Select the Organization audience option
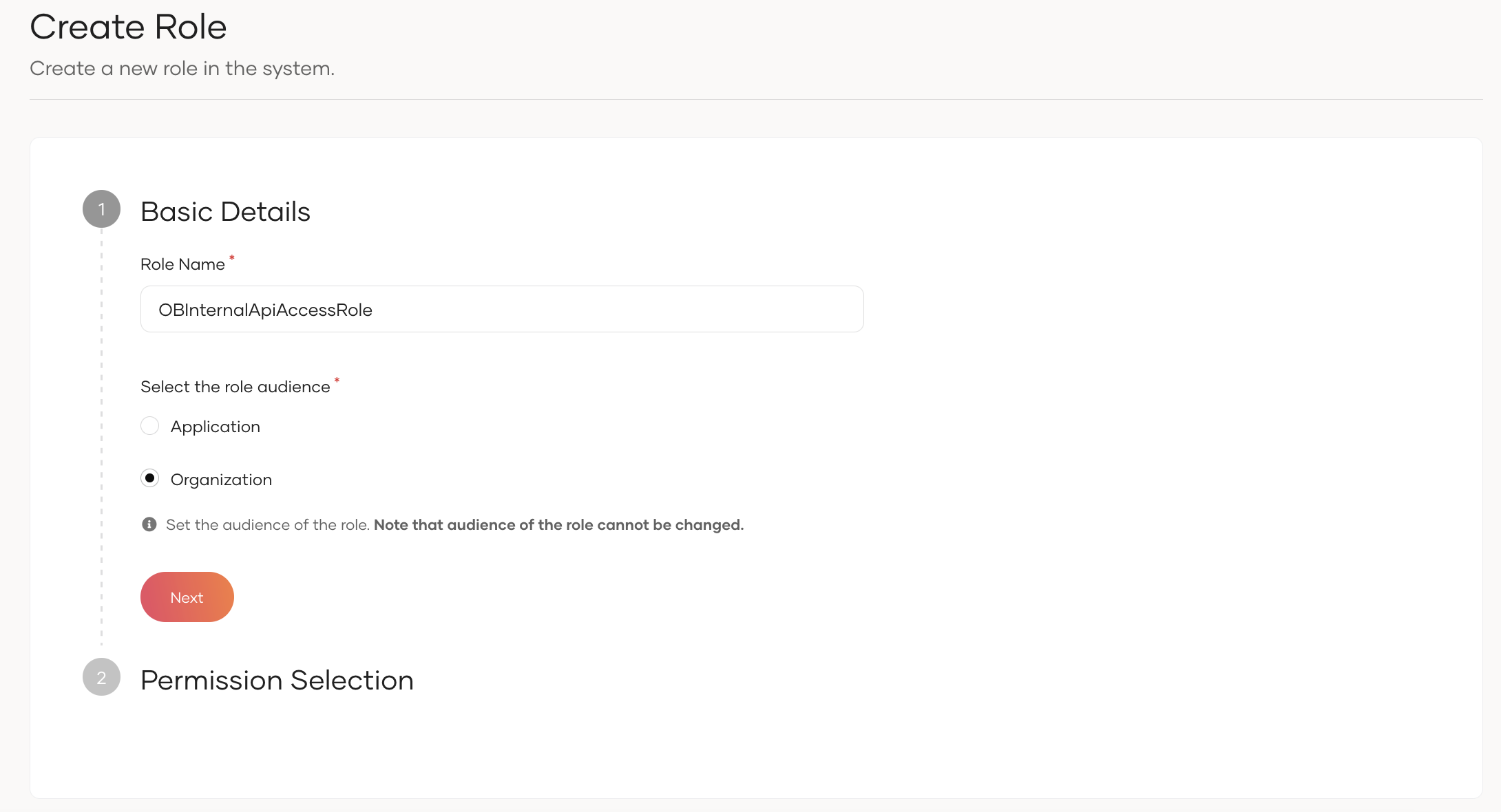This screenshot has height=812, width=1501. pos(149,478)
